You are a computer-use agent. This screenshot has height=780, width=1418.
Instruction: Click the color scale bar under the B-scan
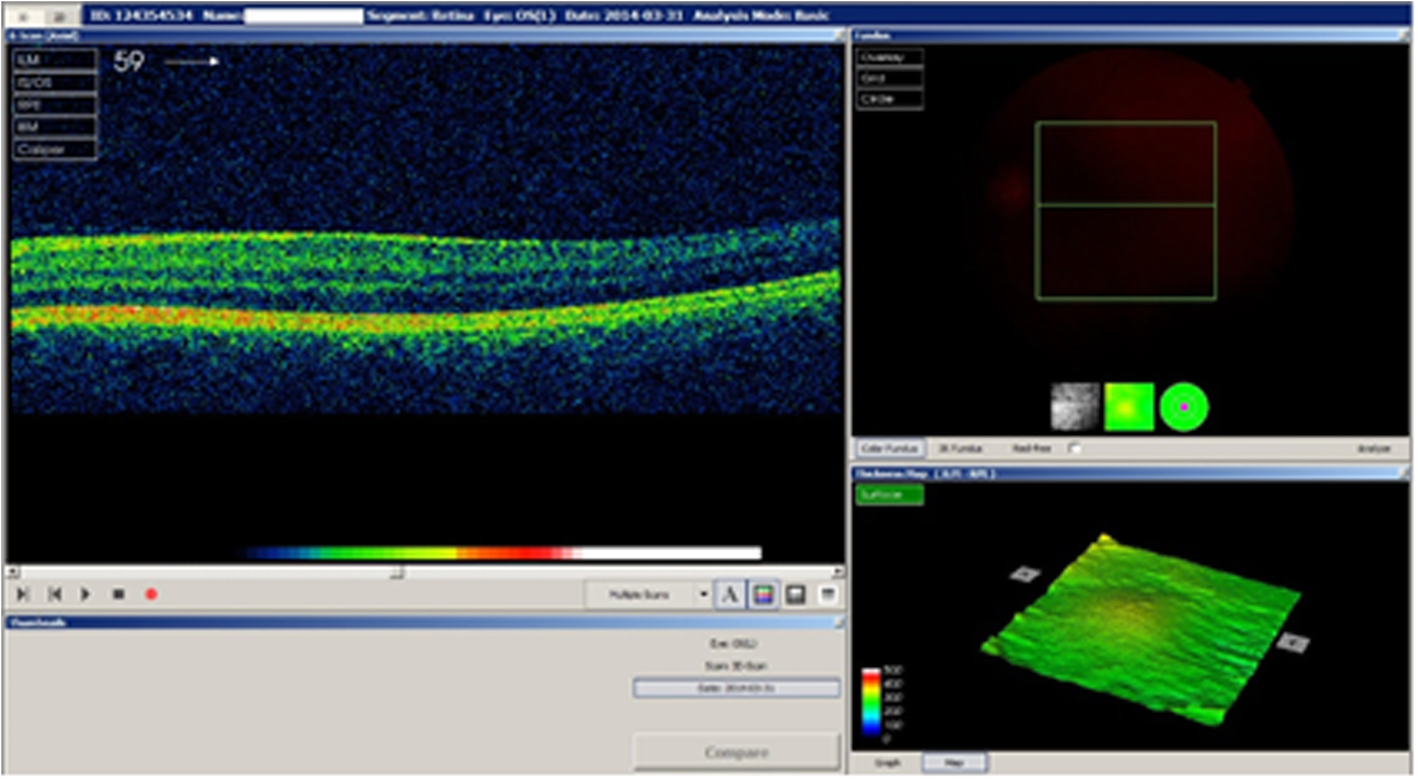[x=502, y=553]
